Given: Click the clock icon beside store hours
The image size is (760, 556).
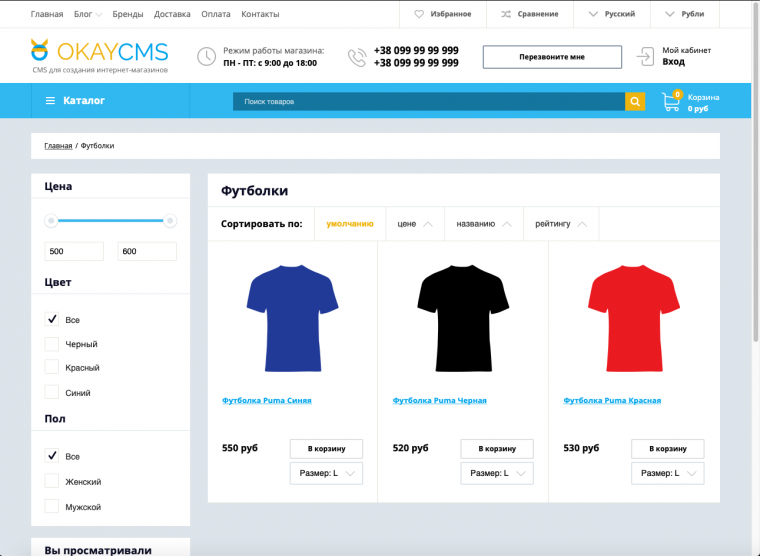Looking at the screenshot, I should [x=206, y=57].
